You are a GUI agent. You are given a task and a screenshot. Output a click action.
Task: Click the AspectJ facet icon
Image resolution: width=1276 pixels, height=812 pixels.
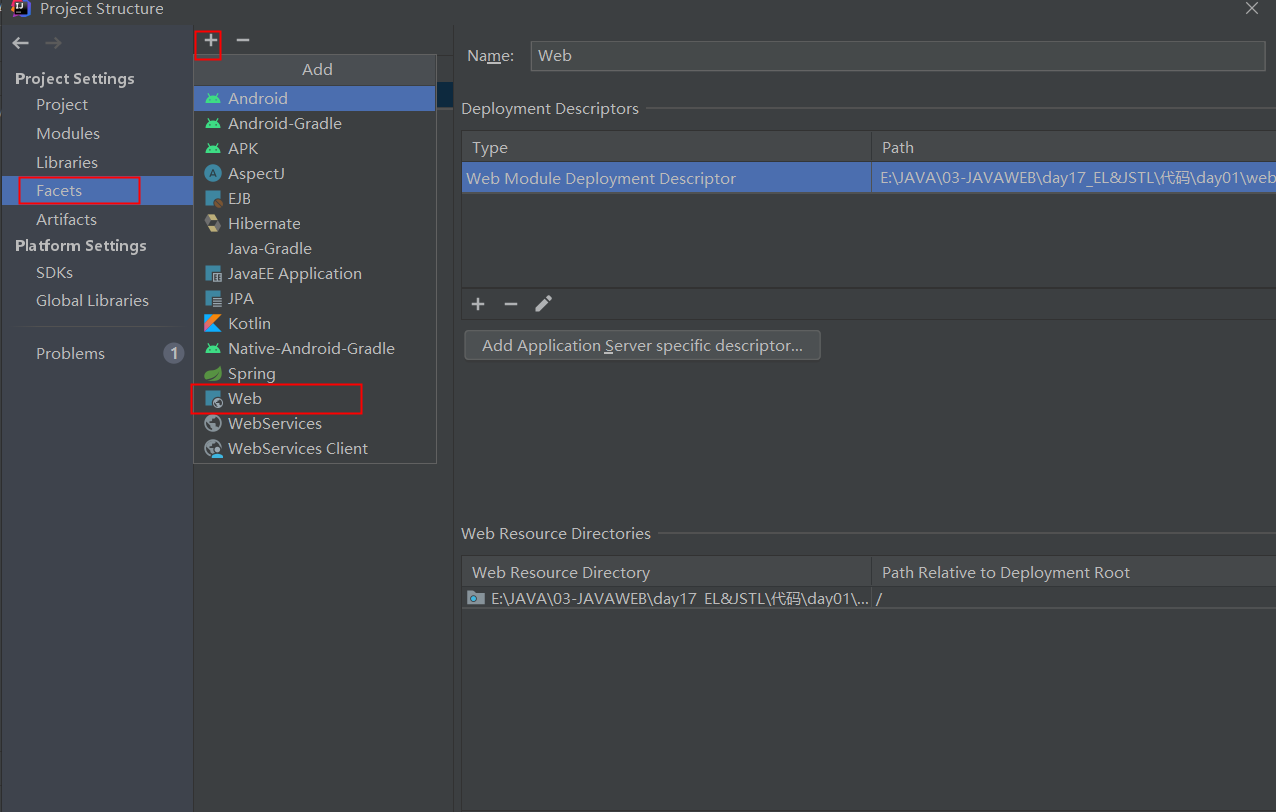(x=212, y=173)
